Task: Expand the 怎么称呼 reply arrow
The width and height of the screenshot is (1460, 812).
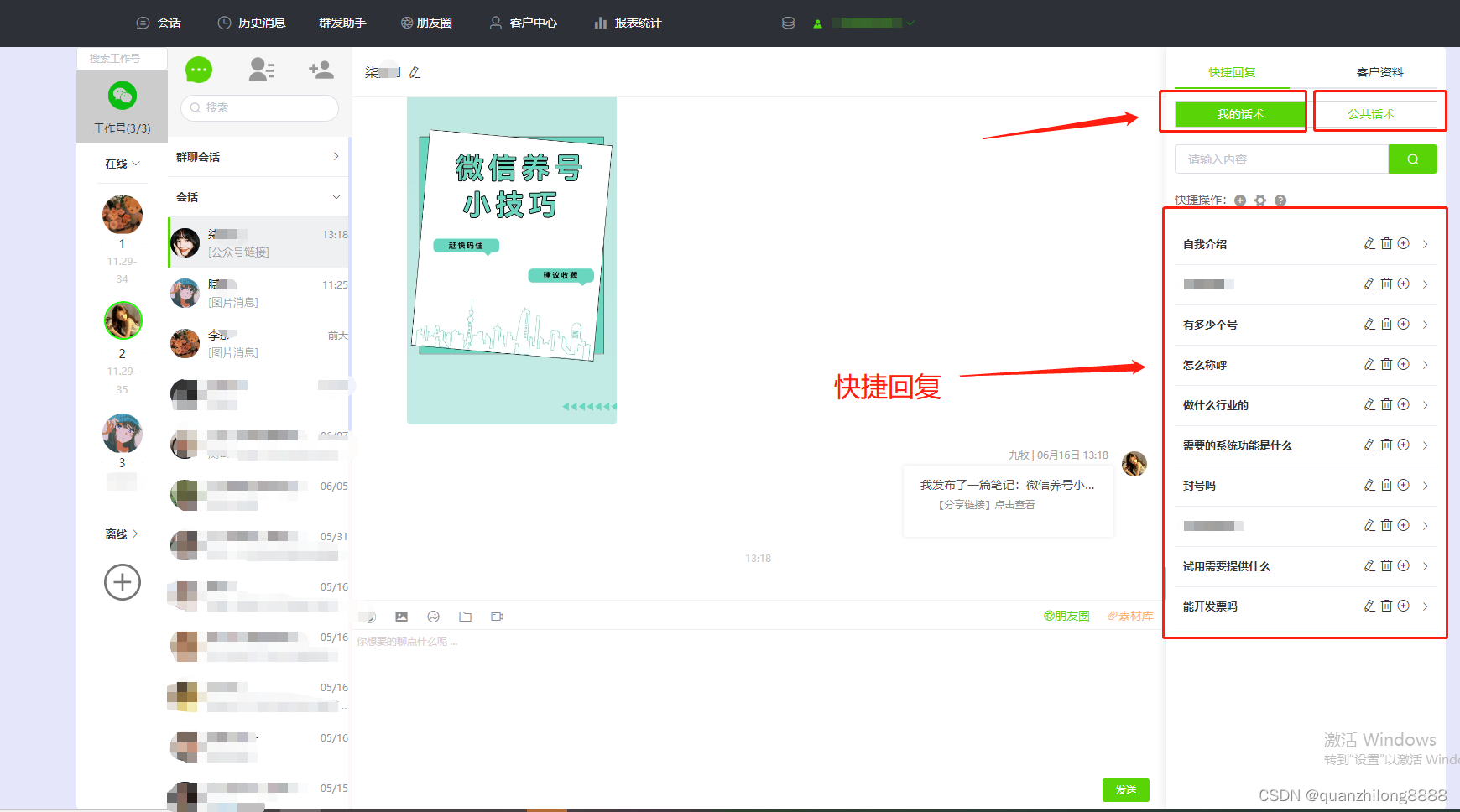Action: (1425, 365)
